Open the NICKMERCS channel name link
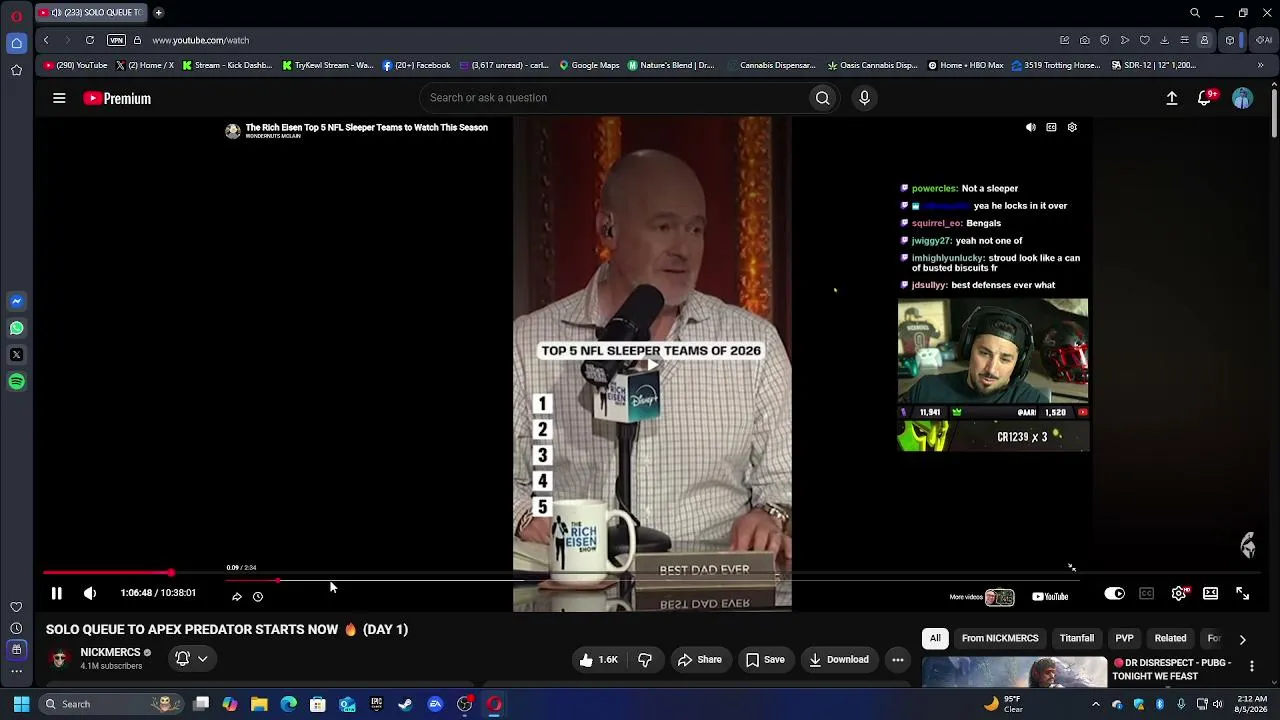1280x720 pixels. pos(110,653)
